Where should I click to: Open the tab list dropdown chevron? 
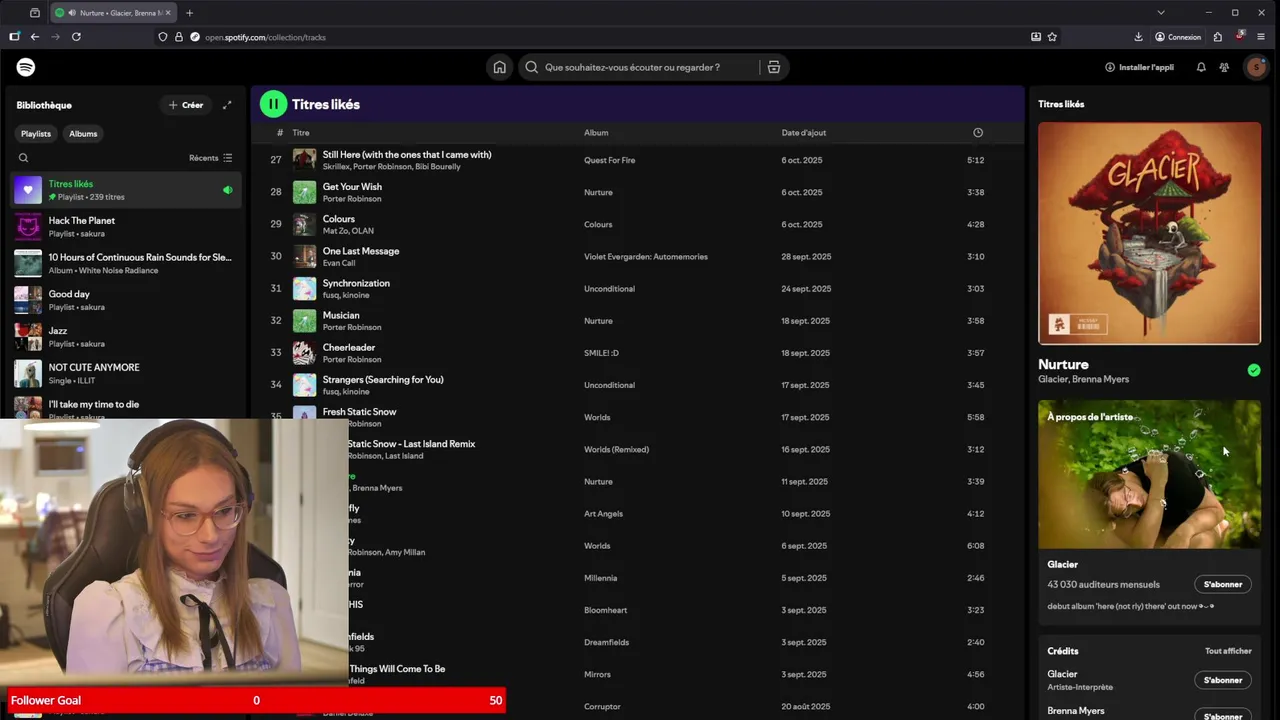(x=1160, y=13)
